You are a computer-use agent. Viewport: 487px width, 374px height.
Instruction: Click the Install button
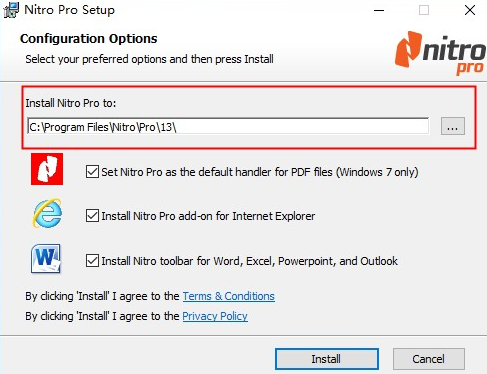pos(327,359)
